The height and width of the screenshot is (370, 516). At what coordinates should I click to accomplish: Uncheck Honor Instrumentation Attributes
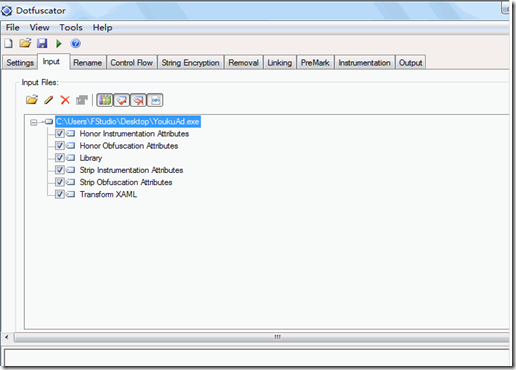(x=60, y=134)
